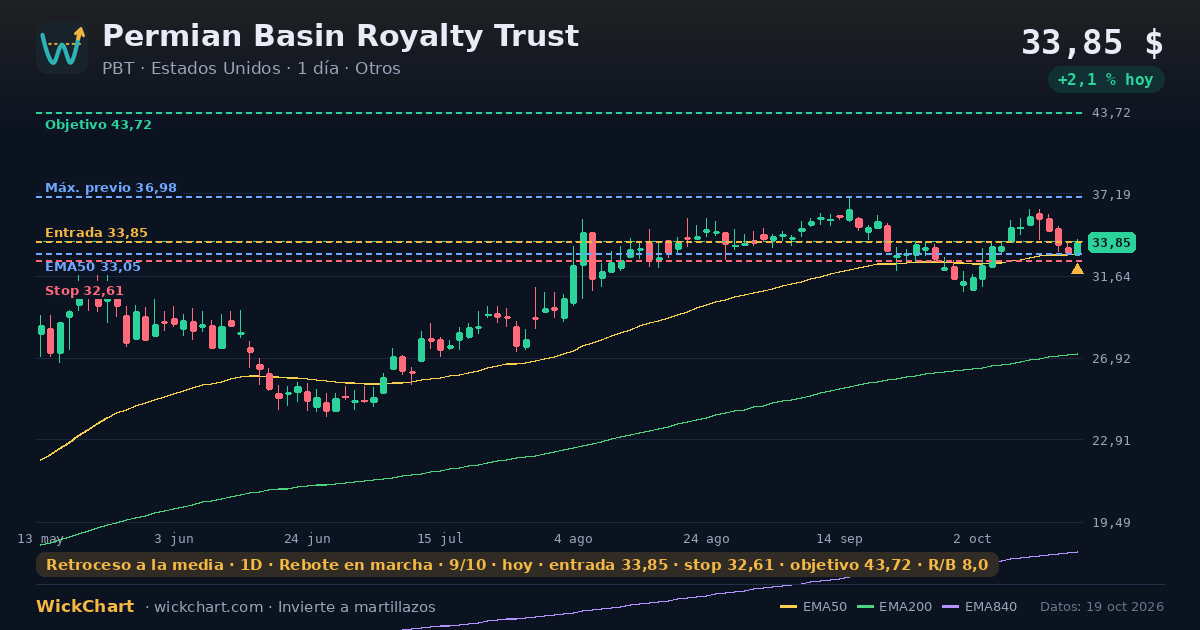Click the 24 ago date label
This screenshot has height=630, width=1200.
tap(706, 539)
